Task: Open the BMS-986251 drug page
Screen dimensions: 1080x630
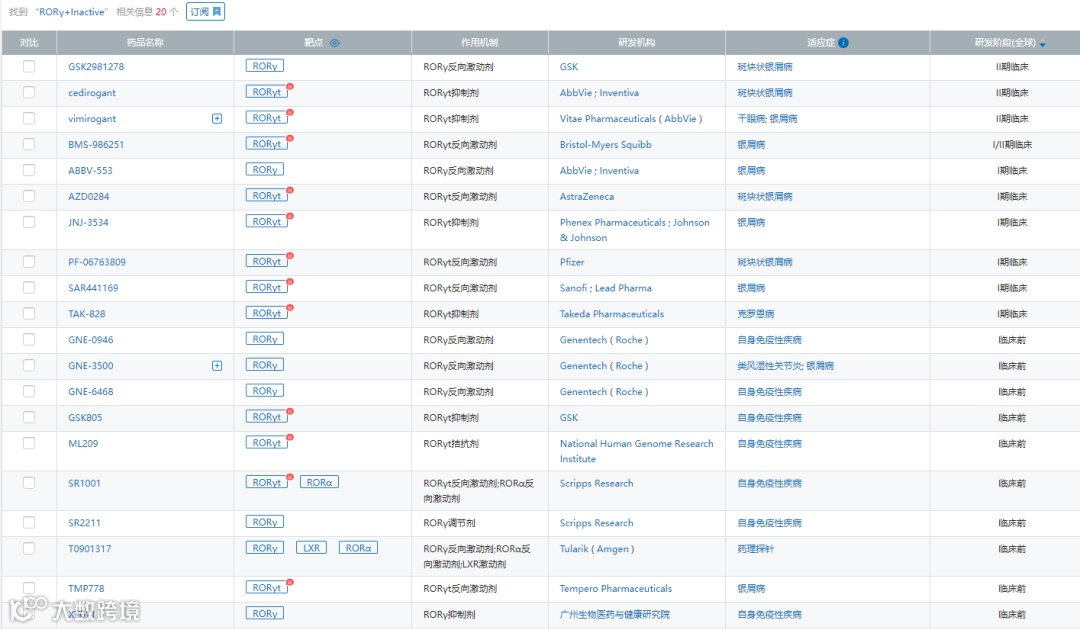Action: (96, 145)
